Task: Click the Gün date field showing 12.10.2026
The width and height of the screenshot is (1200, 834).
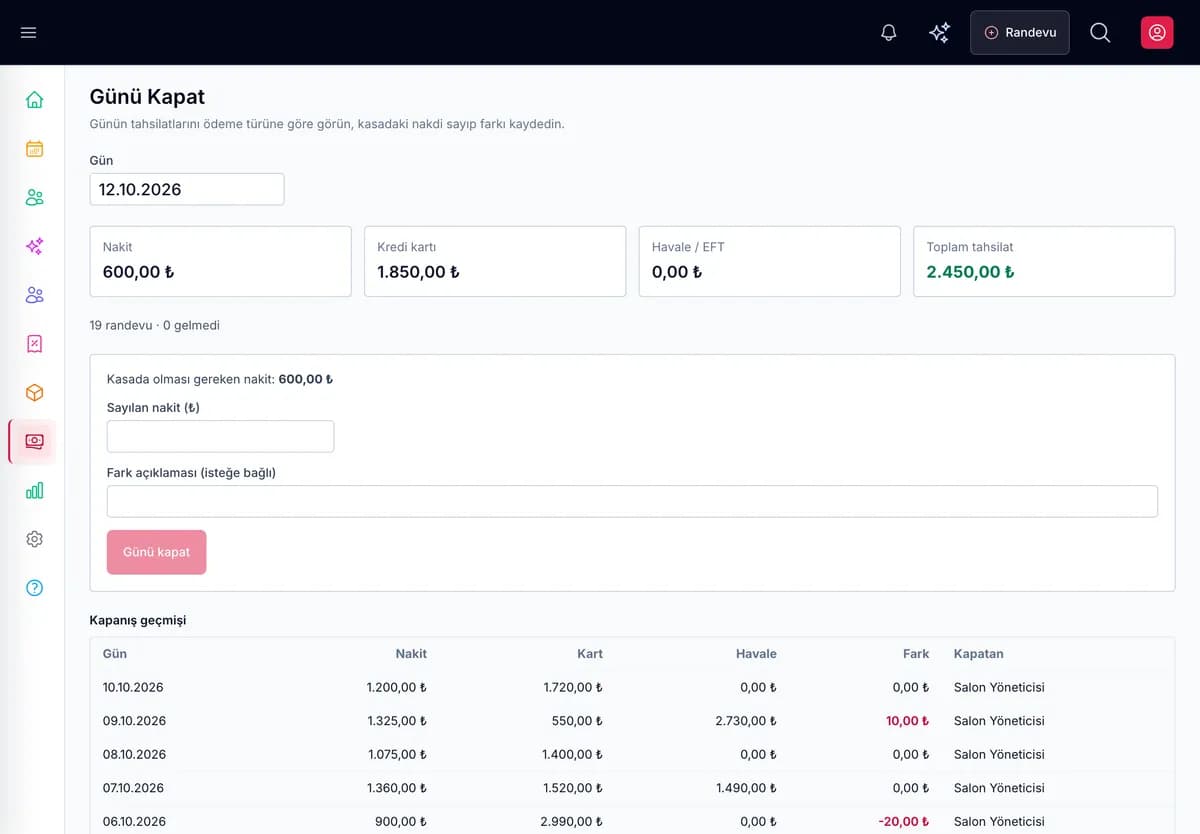Action: [x=187, y=189]
